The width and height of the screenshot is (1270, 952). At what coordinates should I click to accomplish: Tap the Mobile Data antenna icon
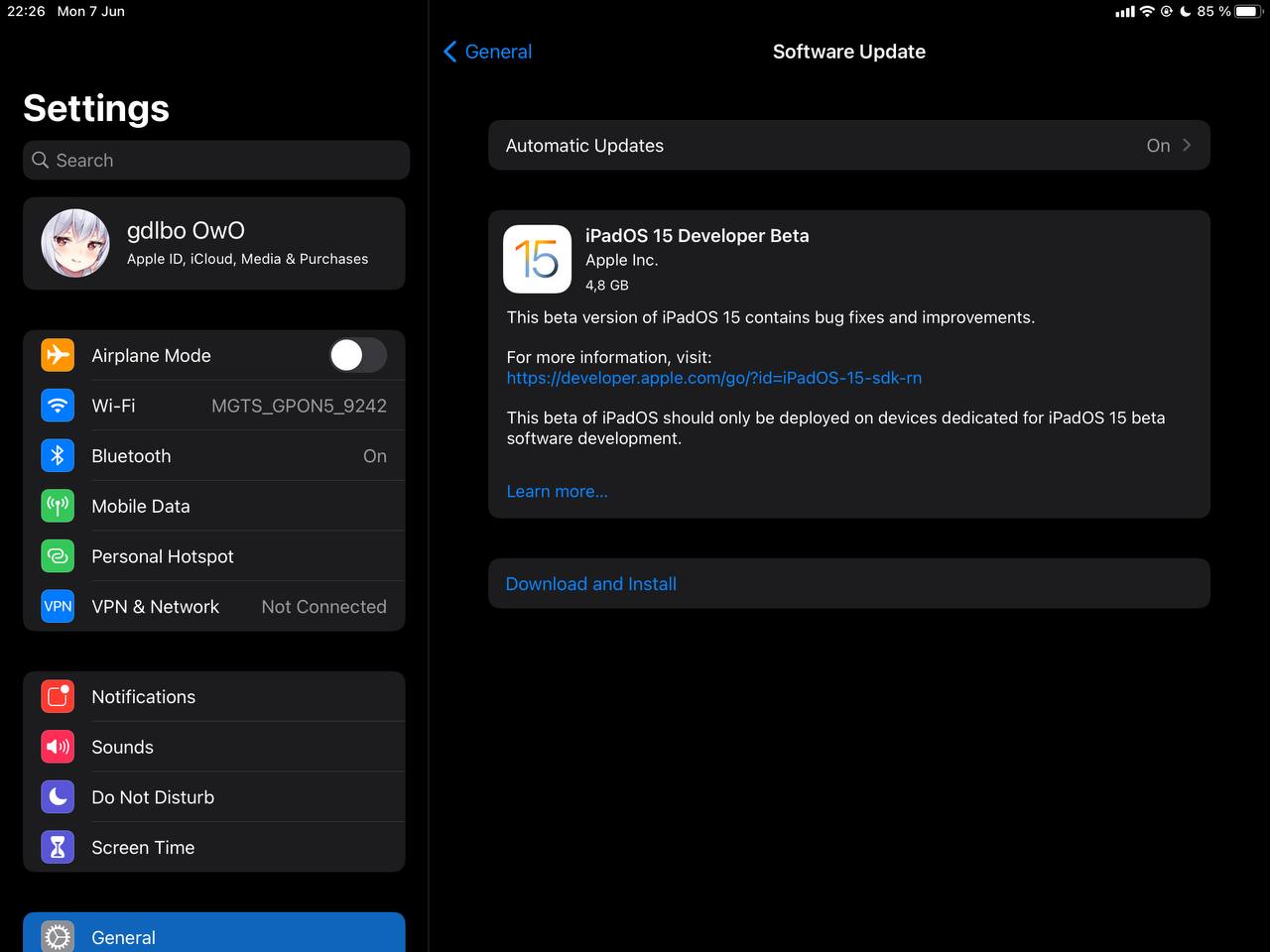pos(58,506)
